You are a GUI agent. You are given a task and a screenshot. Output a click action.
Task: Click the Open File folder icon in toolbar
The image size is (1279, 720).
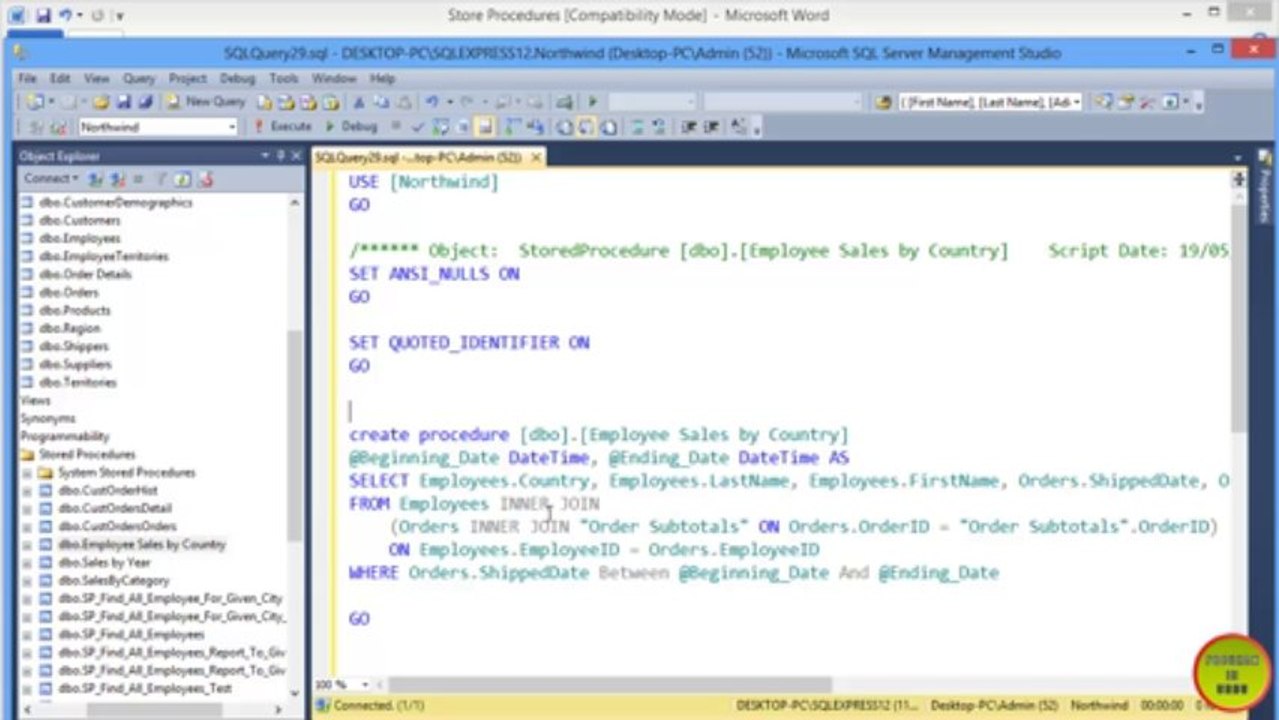pyautogui.click(x=100, y=102)
